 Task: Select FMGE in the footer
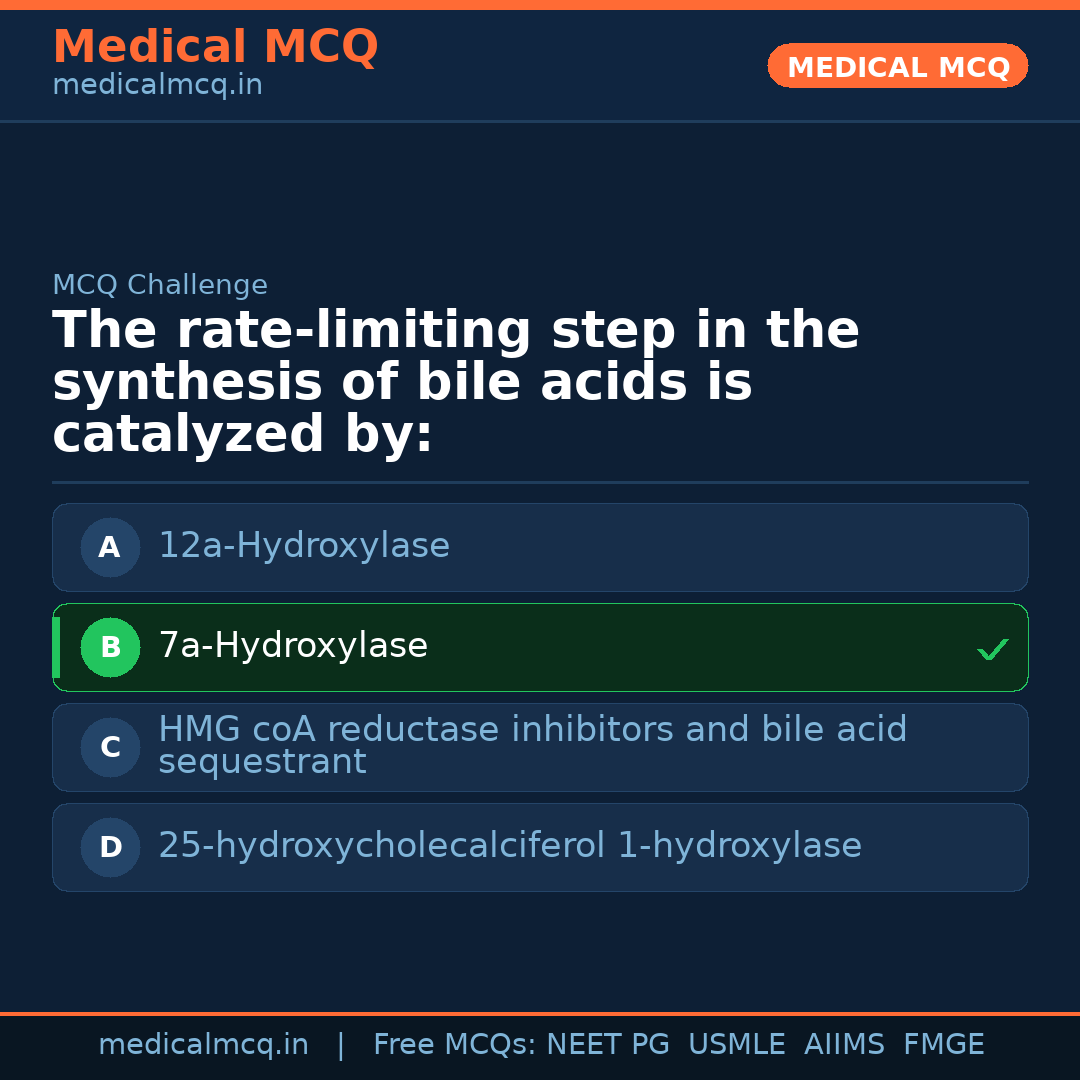[x=944, y=1045]
